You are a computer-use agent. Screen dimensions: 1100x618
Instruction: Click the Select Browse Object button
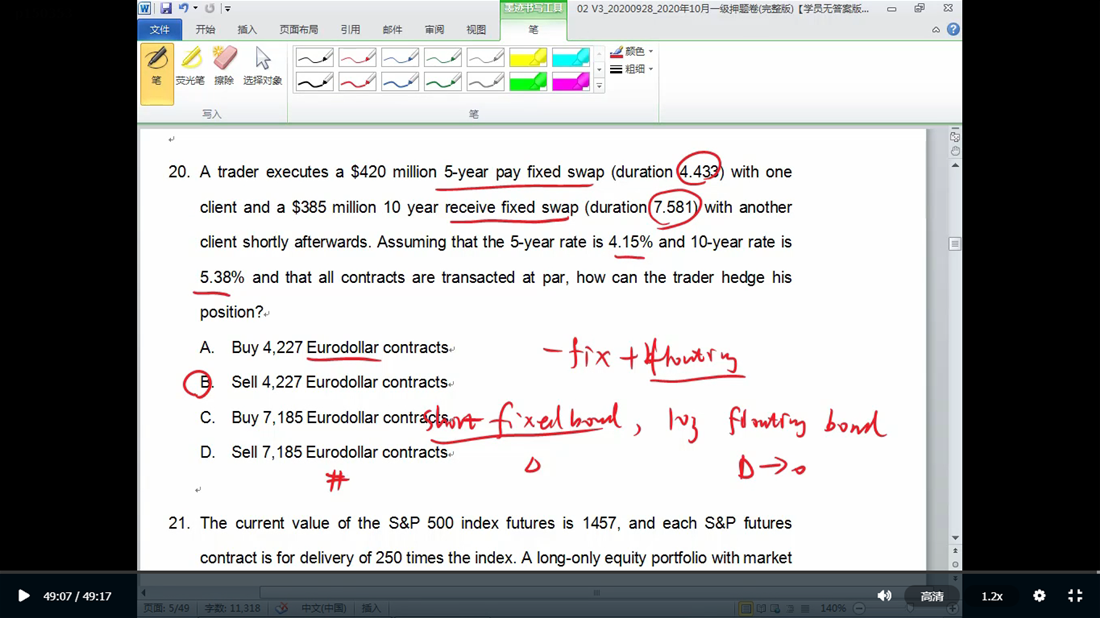pyautogui.click(x=955, y=564)
